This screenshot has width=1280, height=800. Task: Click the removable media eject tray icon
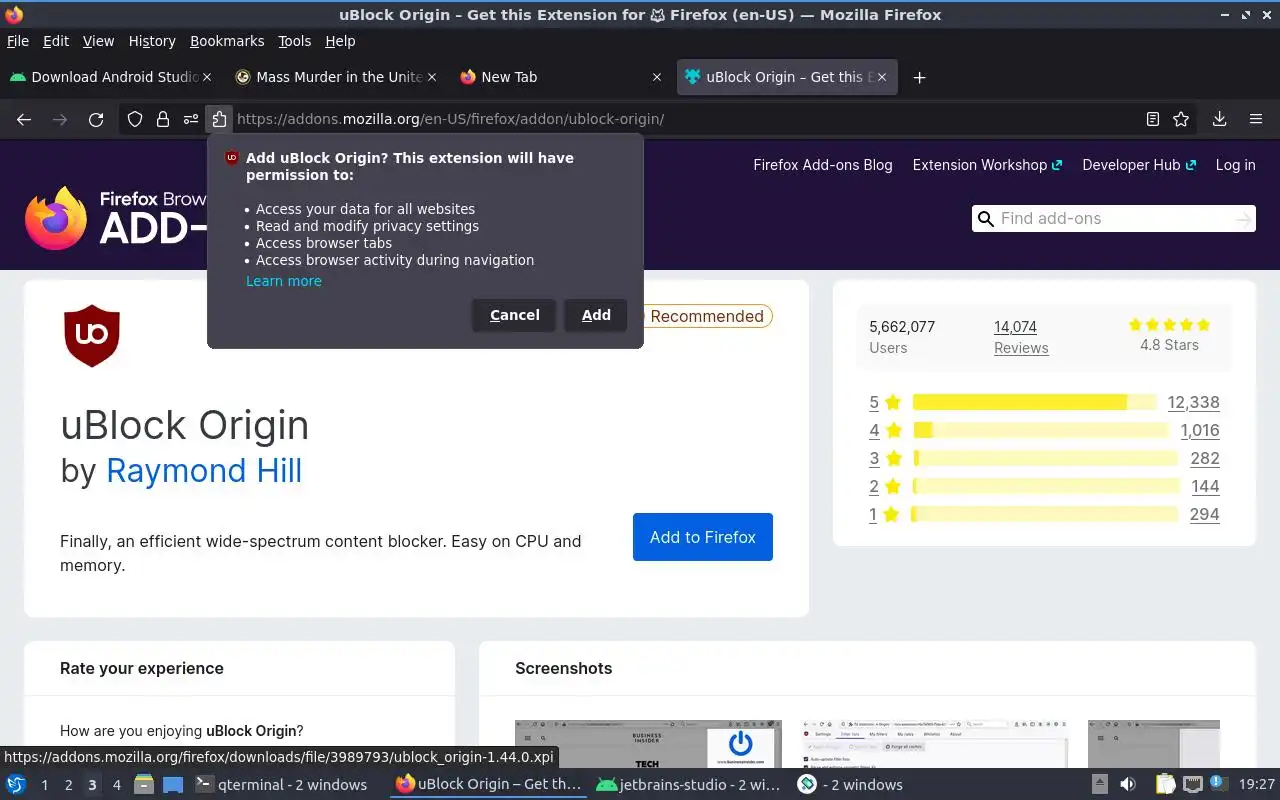1099,785
